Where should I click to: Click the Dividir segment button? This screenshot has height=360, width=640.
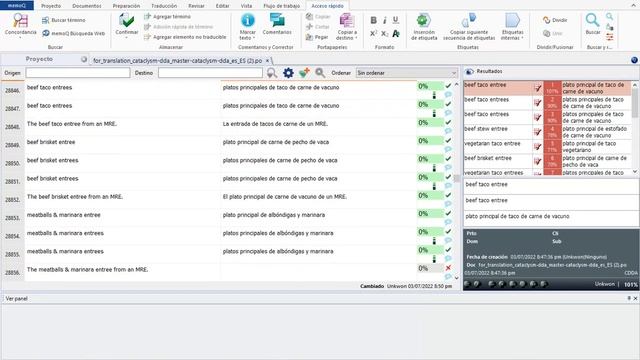pos(555,20)
